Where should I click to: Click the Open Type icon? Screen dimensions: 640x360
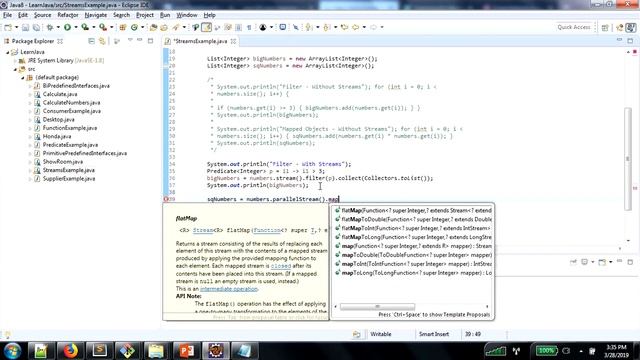pyautogui.click(x=153, y=27)
